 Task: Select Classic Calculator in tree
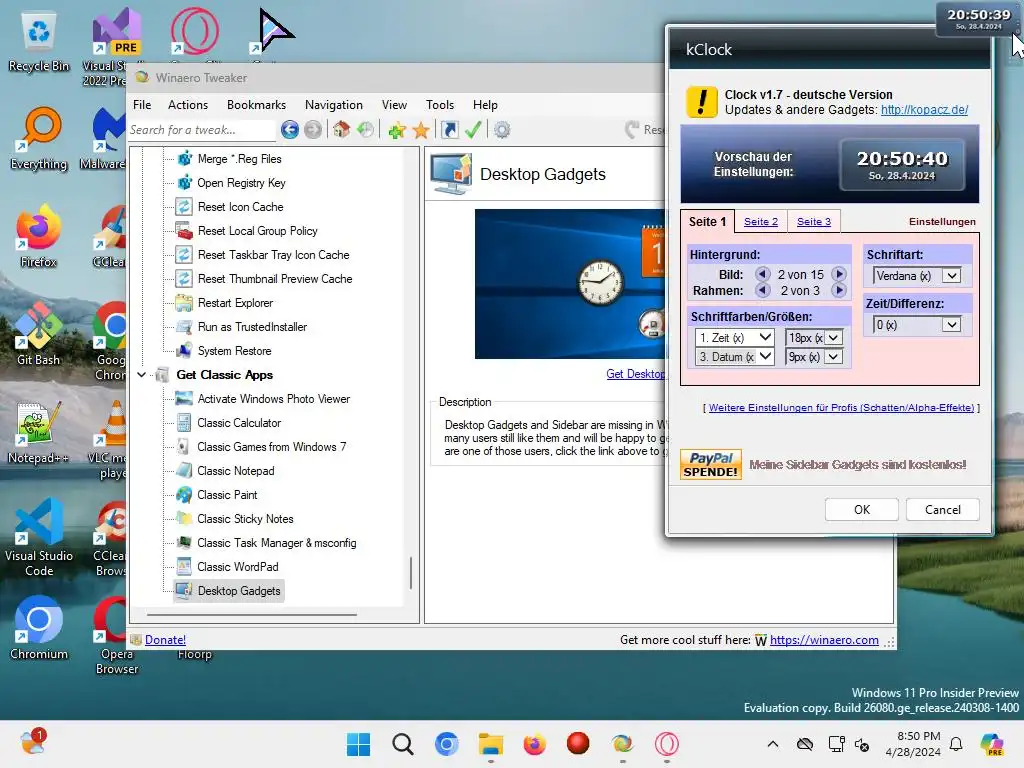coord(239,423)
